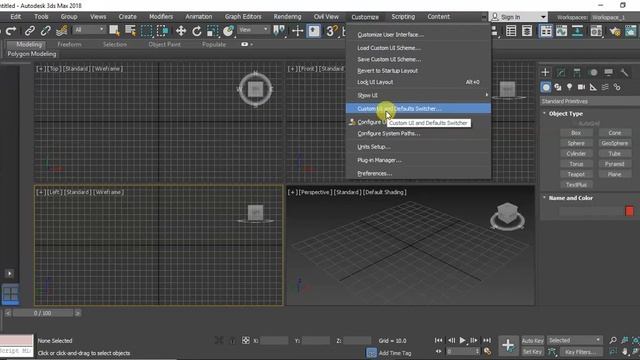
Task: Open the Schematic View icon
Action: pyautogui.click(x=578, y=31)
